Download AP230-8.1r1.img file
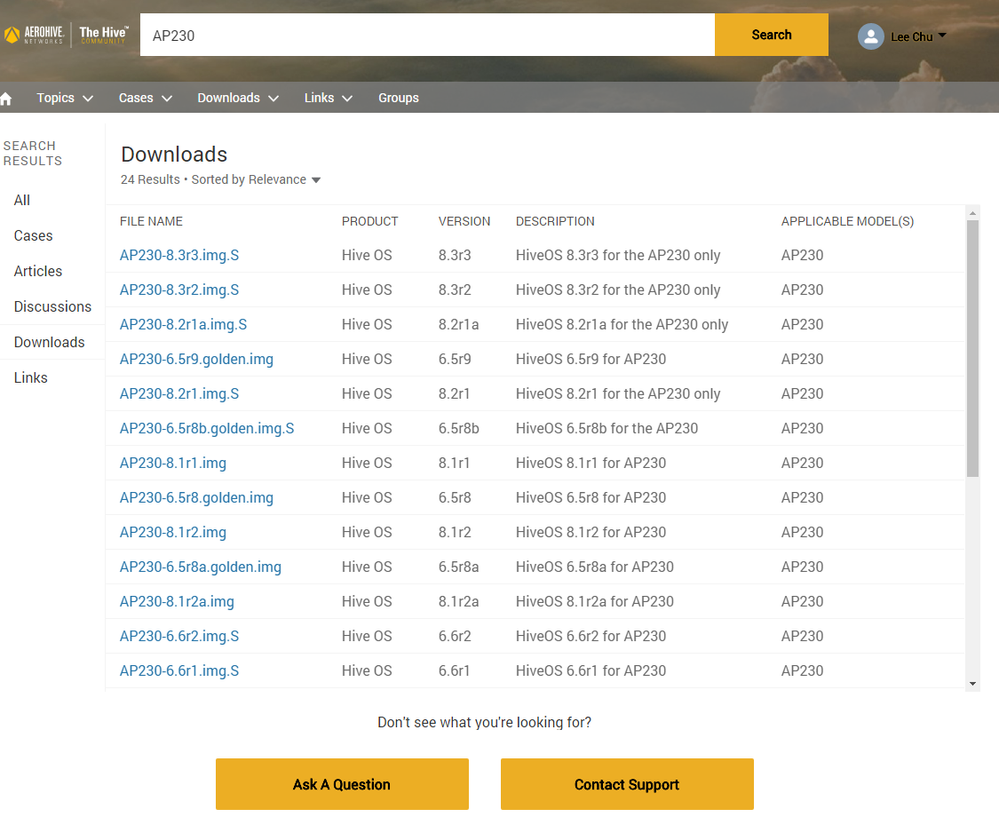The image size is (999, 833). click(173, 463)
